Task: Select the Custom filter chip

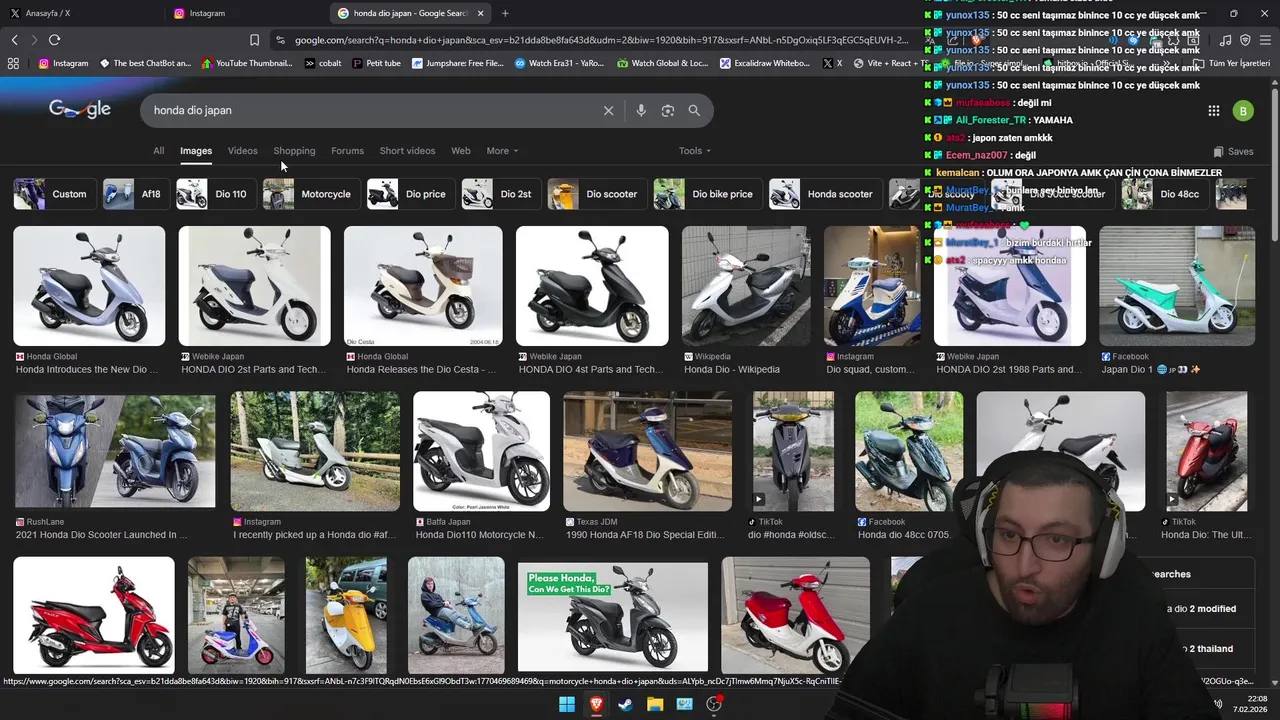Action: coord(53,194)
